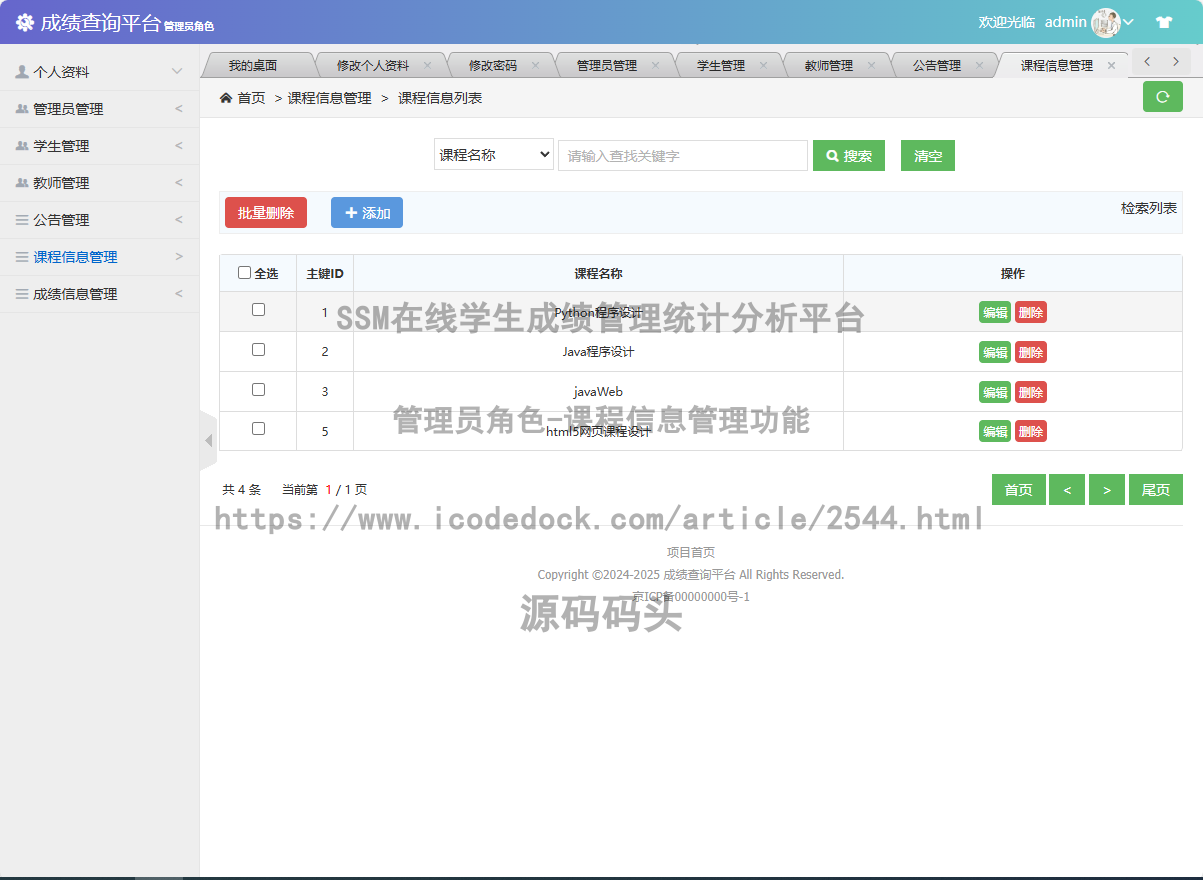This screenshot has height=880, width=1203.
Task: Expand the 成绩信息管理 sidebar menu
Action: point(100,294)
